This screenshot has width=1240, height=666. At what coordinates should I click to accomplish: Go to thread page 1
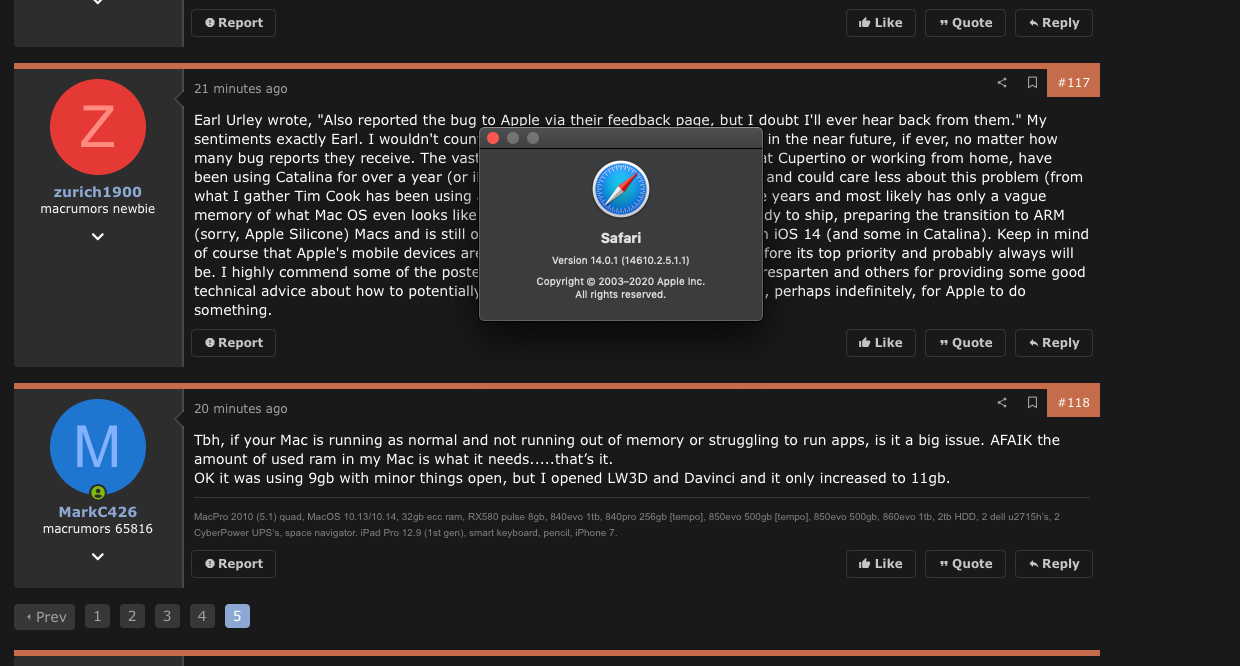97,616
